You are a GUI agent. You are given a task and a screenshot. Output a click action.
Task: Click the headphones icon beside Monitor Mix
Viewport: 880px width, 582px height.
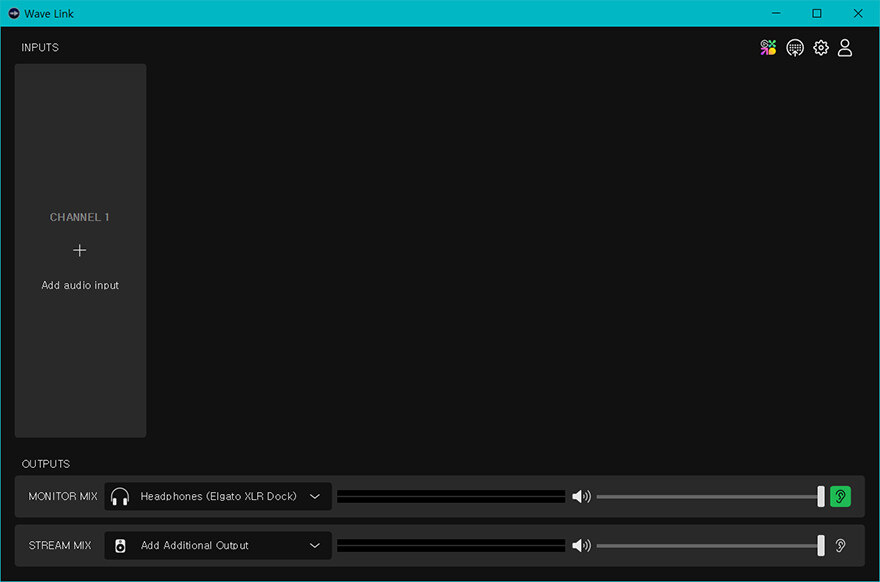(120, 496)
